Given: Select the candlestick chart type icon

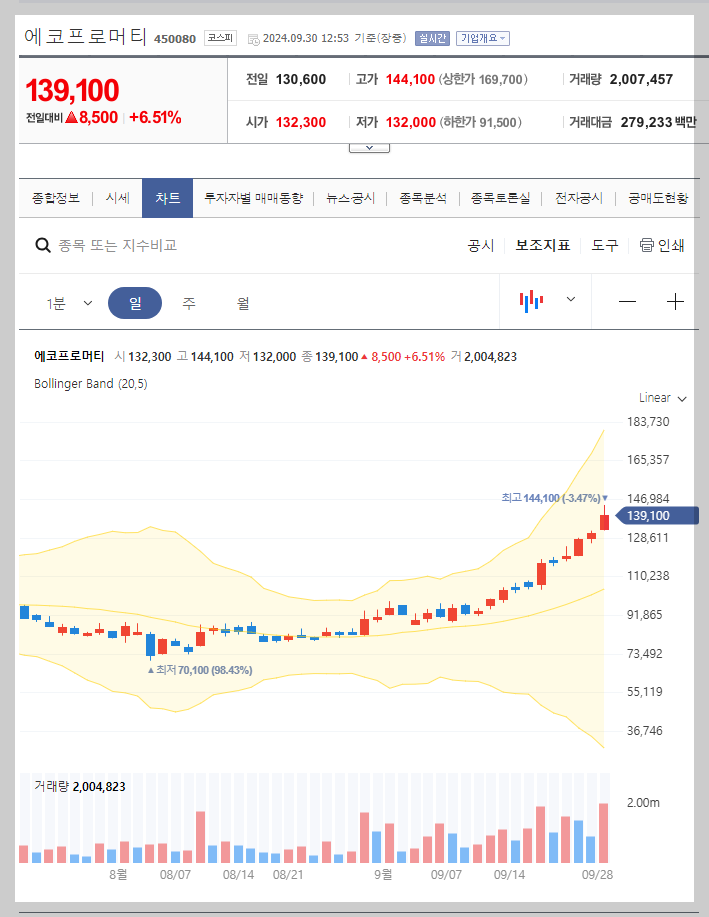Looking at the screenshot, I should tap(531, 299).
